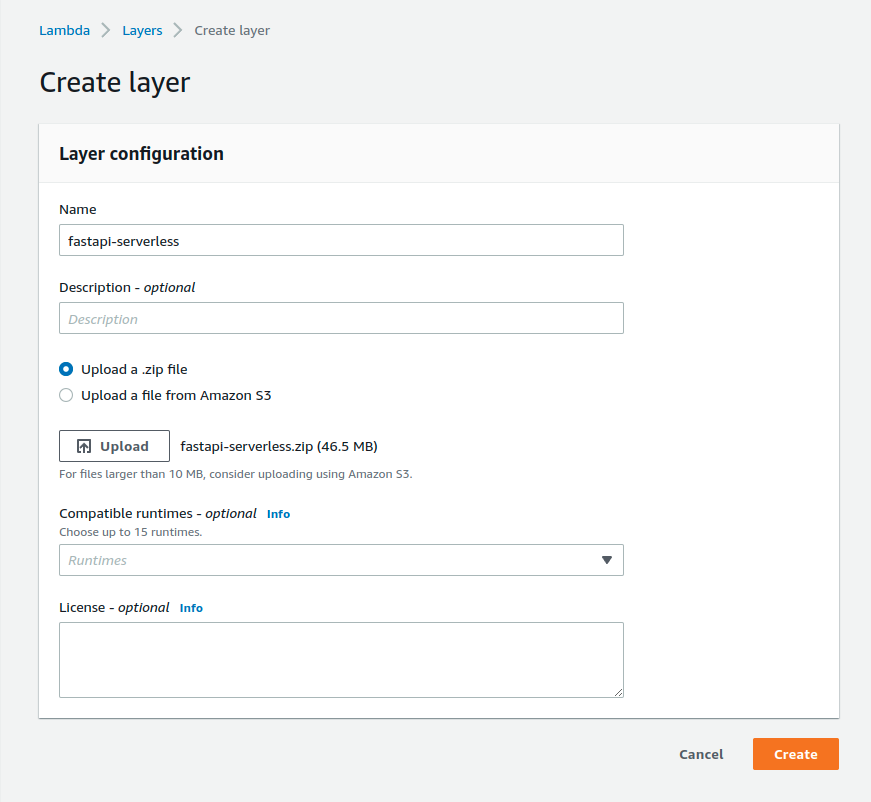Click the Create layer breadcrumb text
Screen dimensions: 871x802
pyautogui.click(x=232, y=31)
